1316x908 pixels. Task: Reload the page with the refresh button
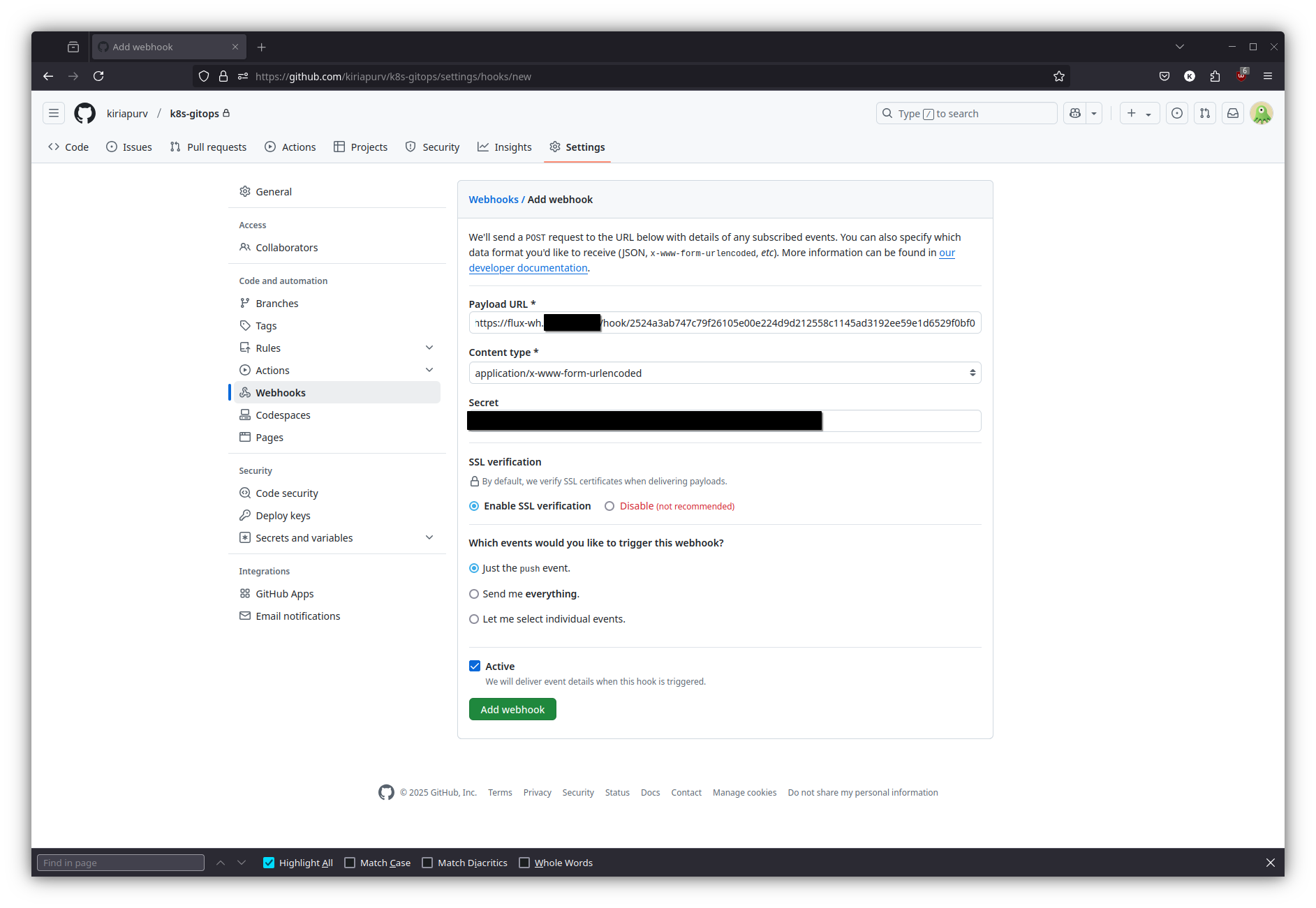98,76
